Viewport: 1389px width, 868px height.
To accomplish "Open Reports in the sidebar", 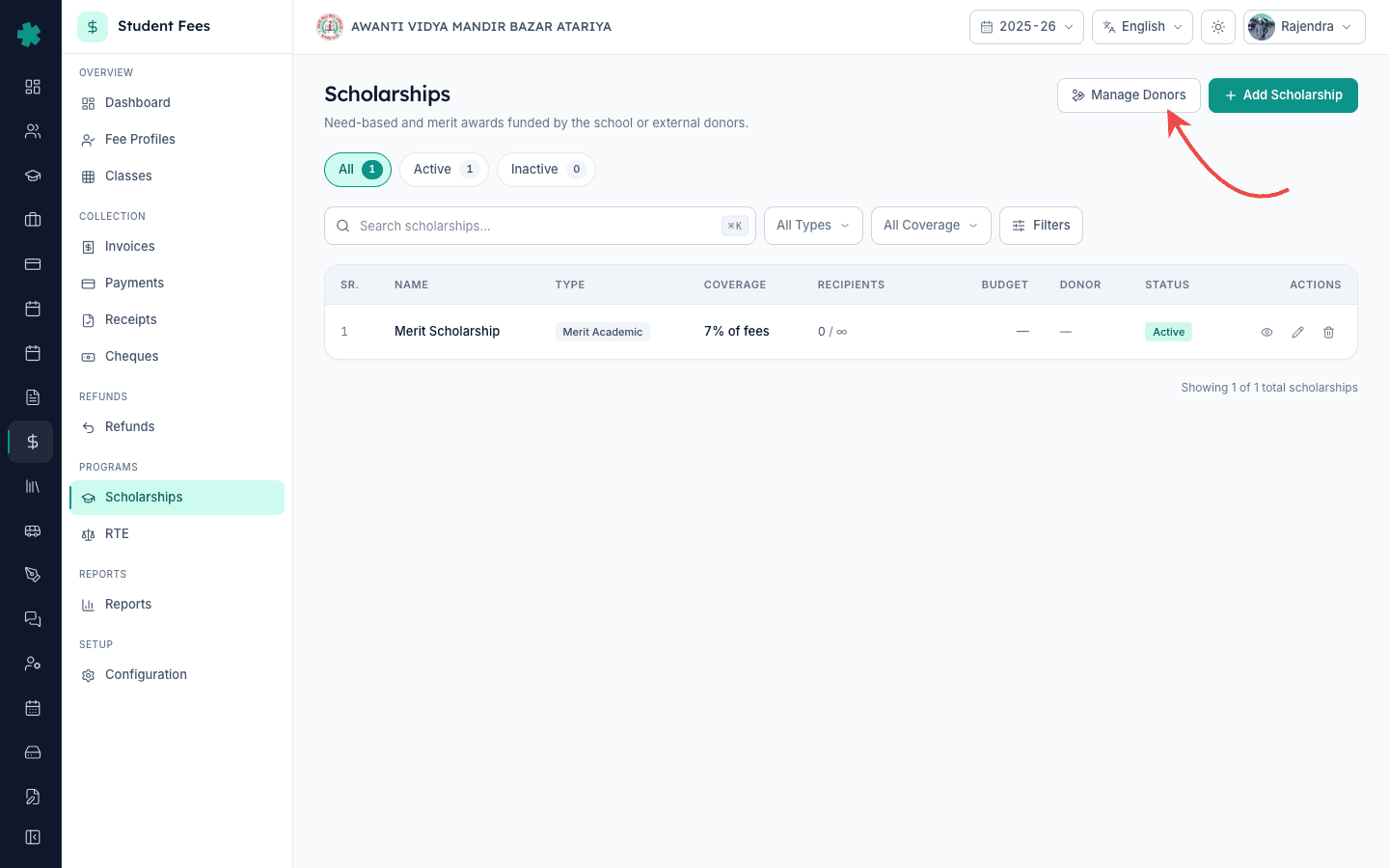I will click(177, 605).
